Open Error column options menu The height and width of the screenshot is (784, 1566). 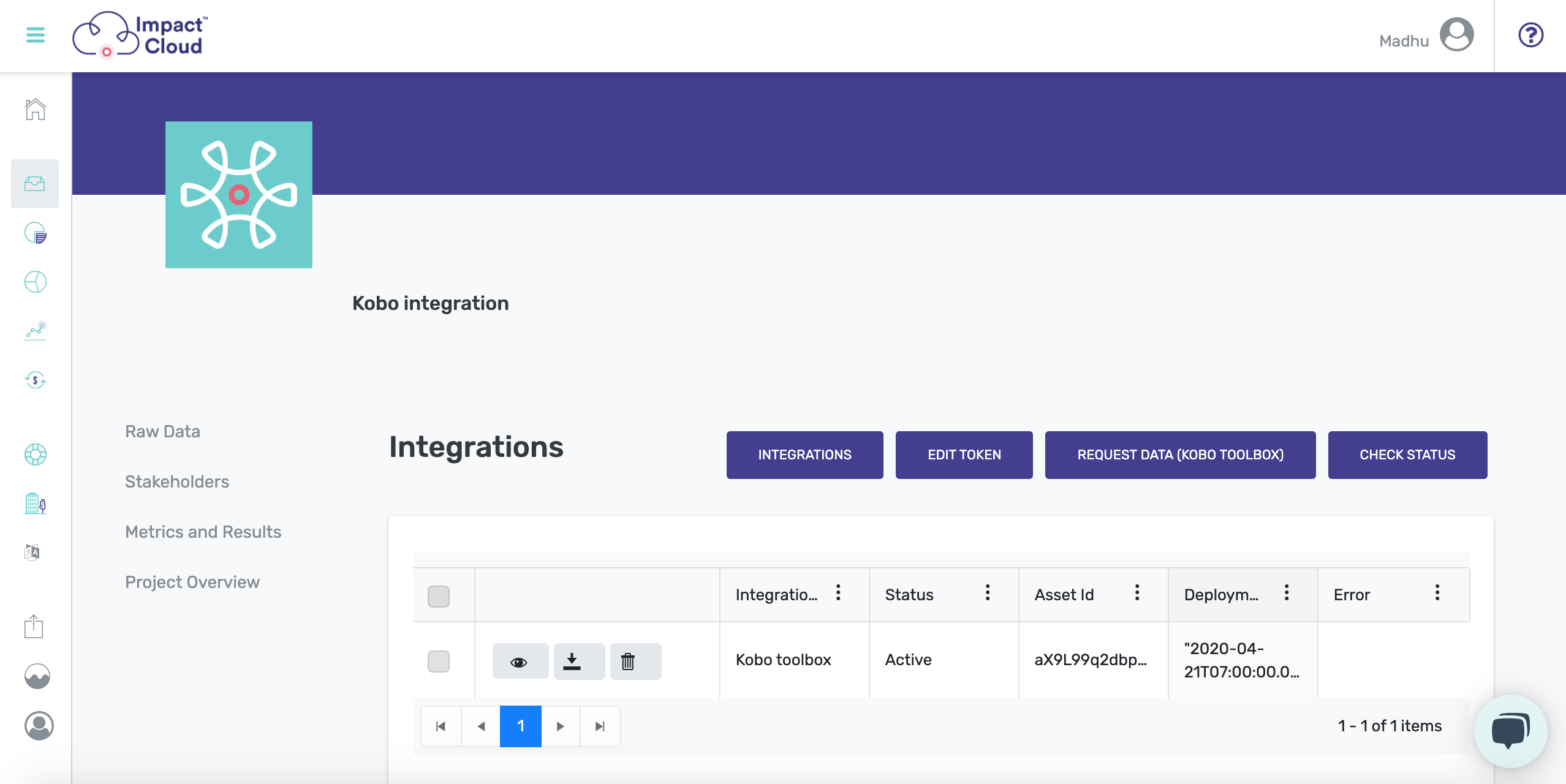pyautogui.click(x=1437, y=592)
